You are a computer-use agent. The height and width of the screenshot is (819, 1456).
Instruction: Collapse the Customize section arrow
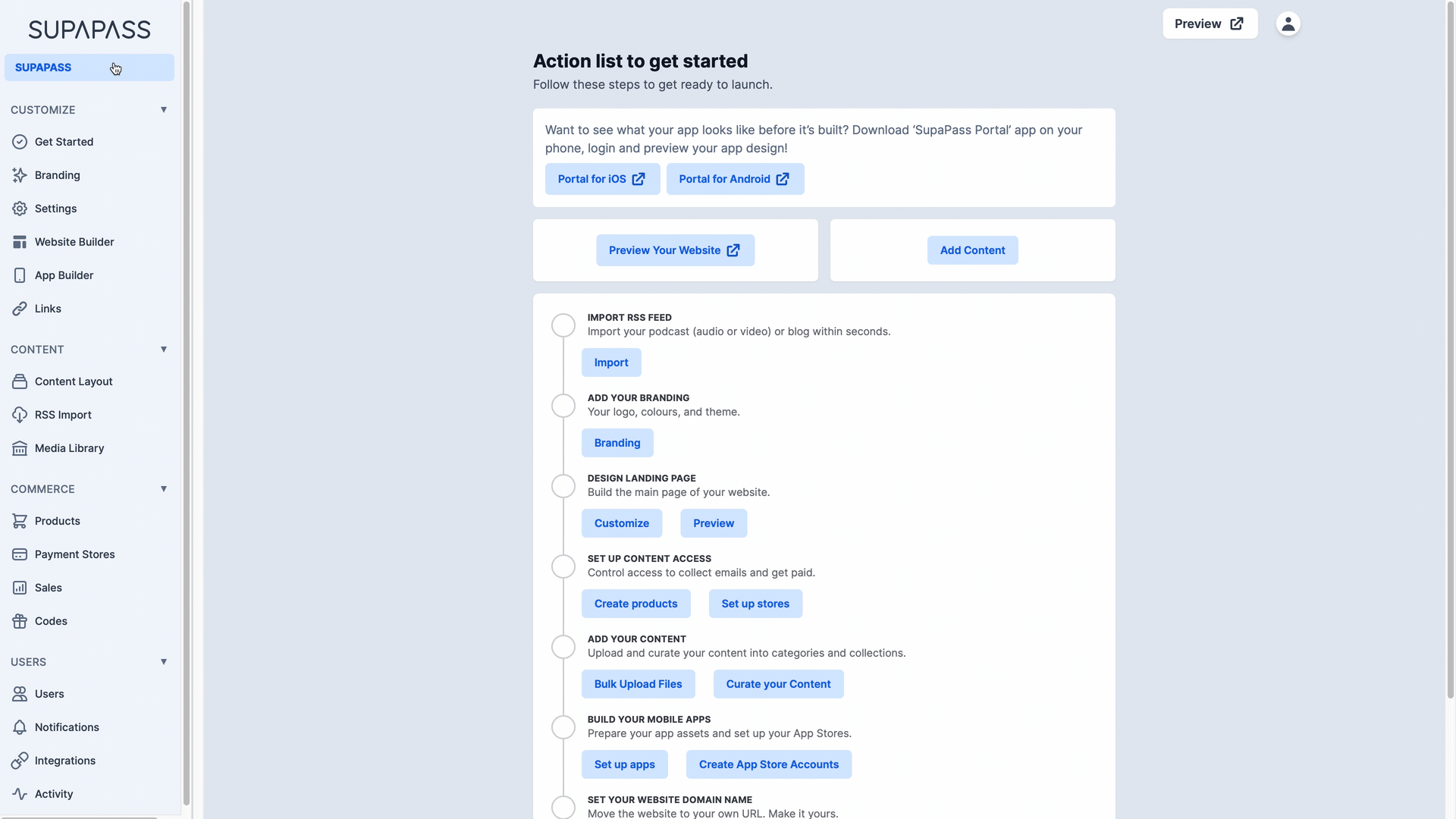click(164, 110)
